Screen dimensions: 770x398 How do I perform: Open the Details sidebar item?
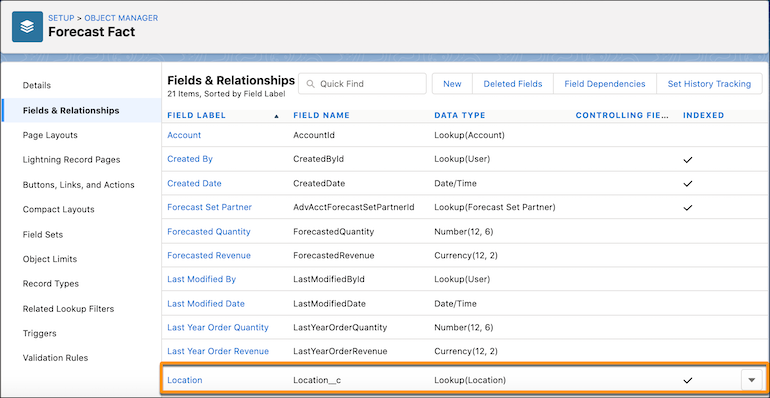37,85
